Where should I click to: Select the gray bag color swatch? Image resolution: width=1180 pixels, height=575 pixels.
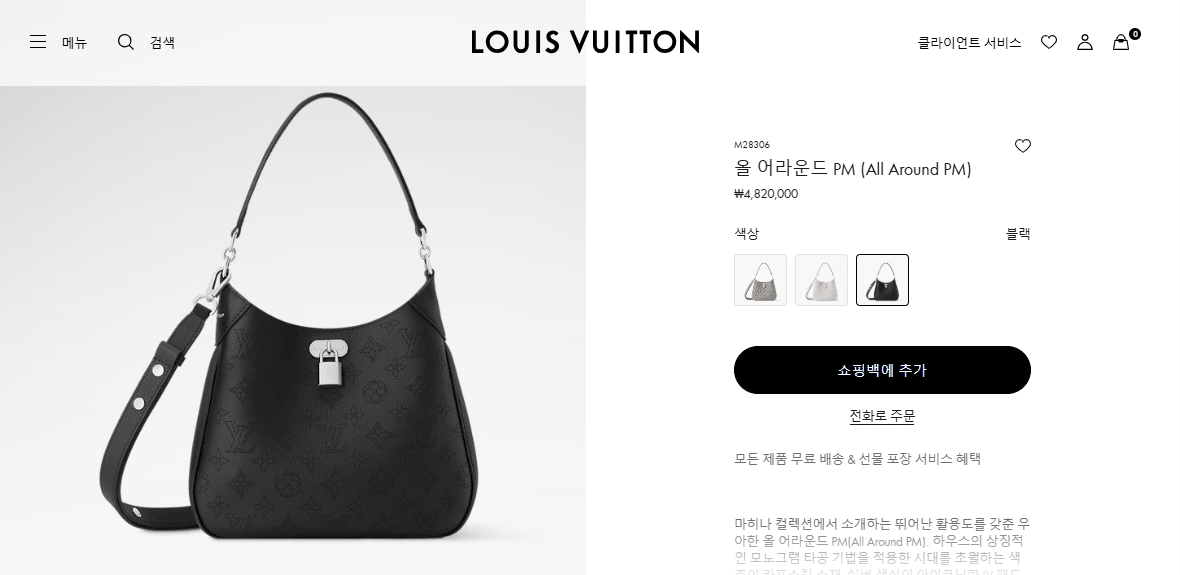click(x=760, y=280)
